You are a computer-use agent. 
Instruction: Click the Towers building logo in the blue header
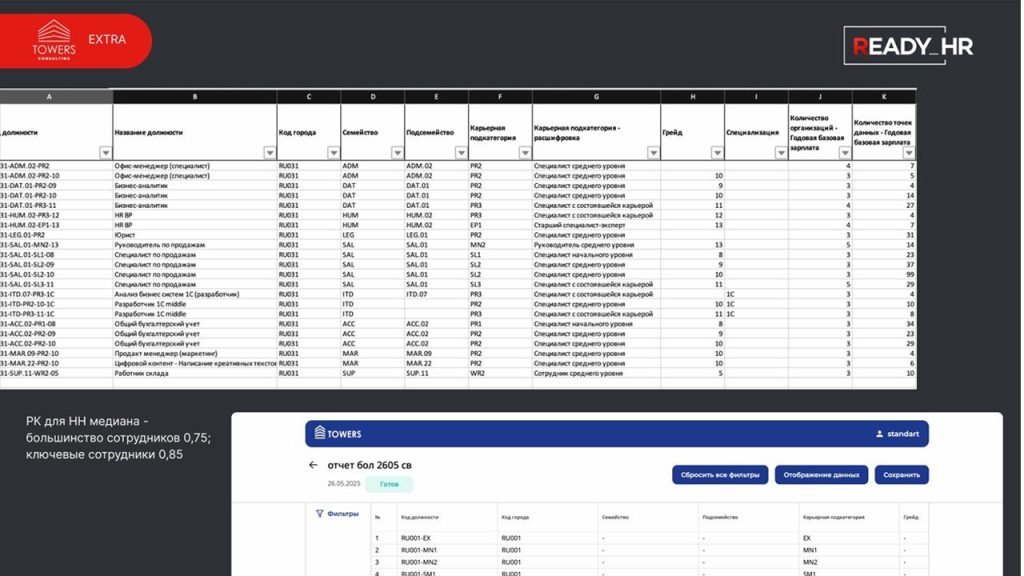[x=320, y=433]
